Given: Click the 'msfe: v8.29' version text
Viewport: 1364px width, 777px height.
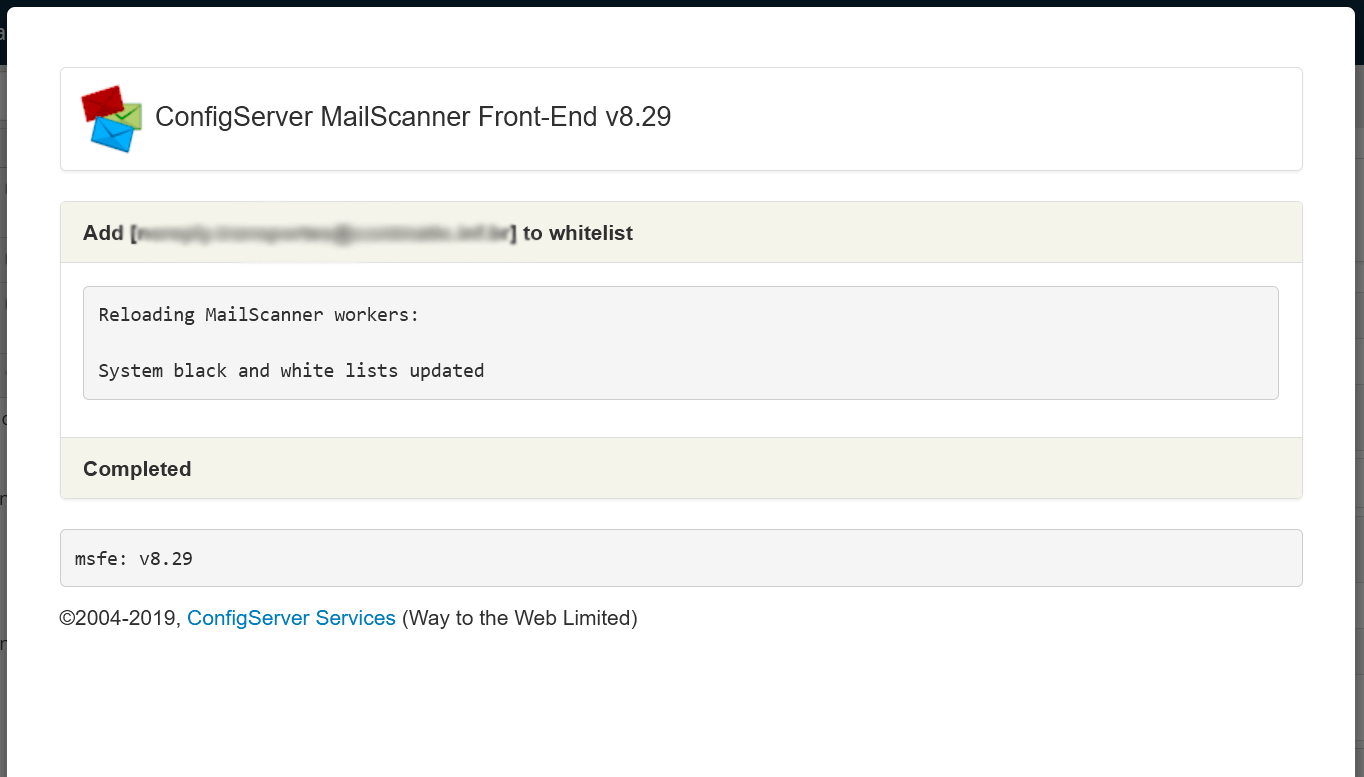Looking at the screenshot, I should 134,558.
